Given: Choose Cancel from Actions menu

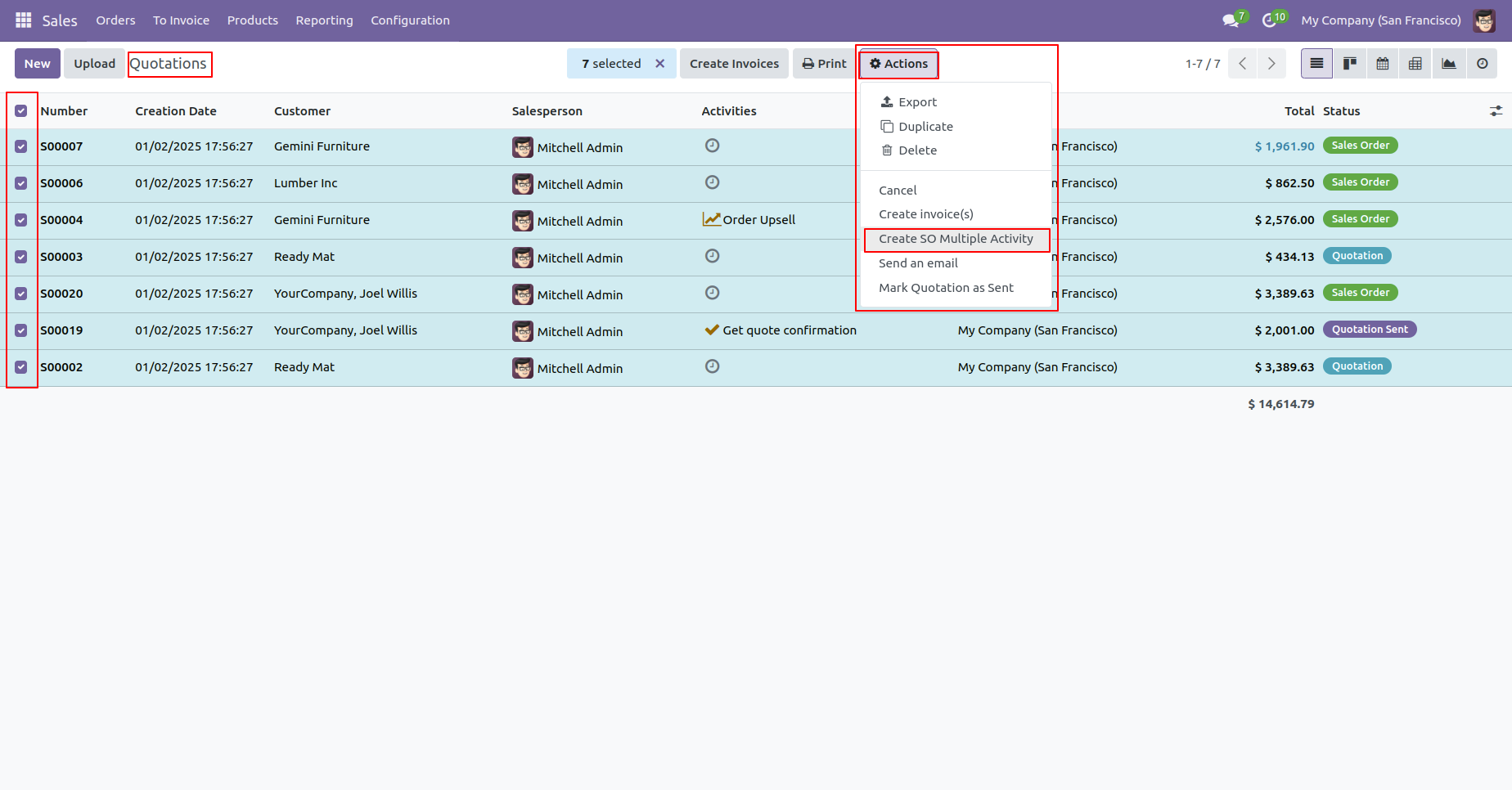Looking at the screenshot, I should coord(956,191).
